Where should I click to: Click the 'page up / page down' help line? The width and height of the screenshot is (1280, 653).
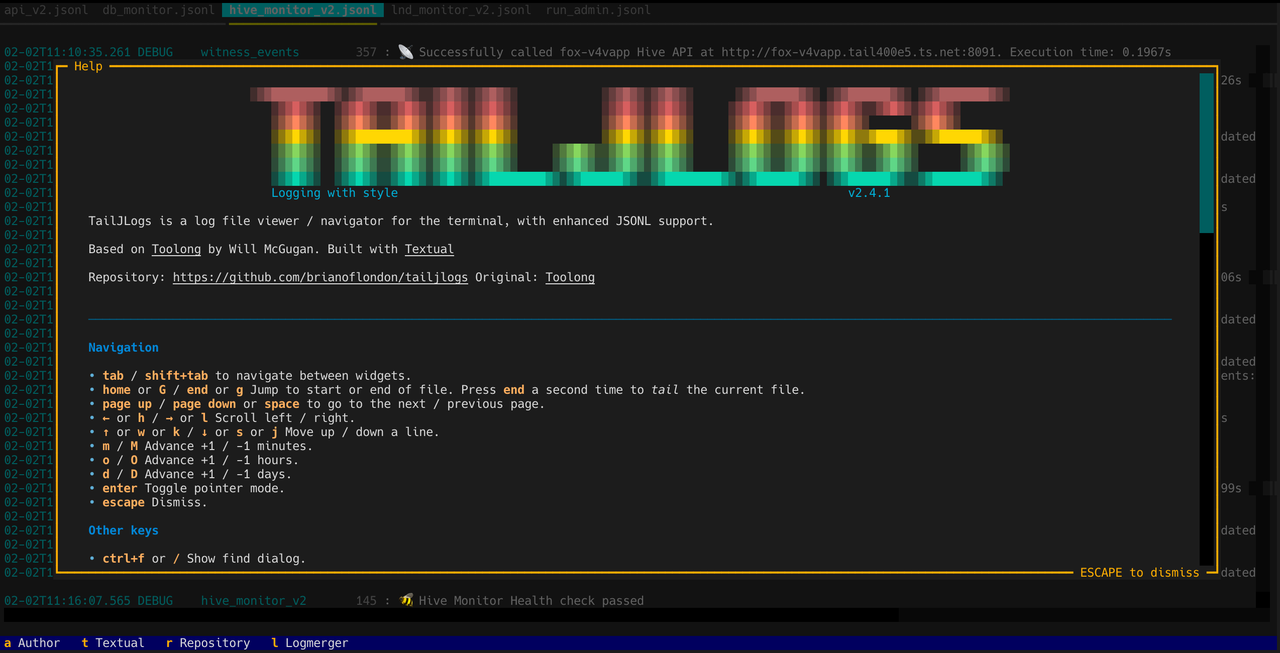pos(316,404)
